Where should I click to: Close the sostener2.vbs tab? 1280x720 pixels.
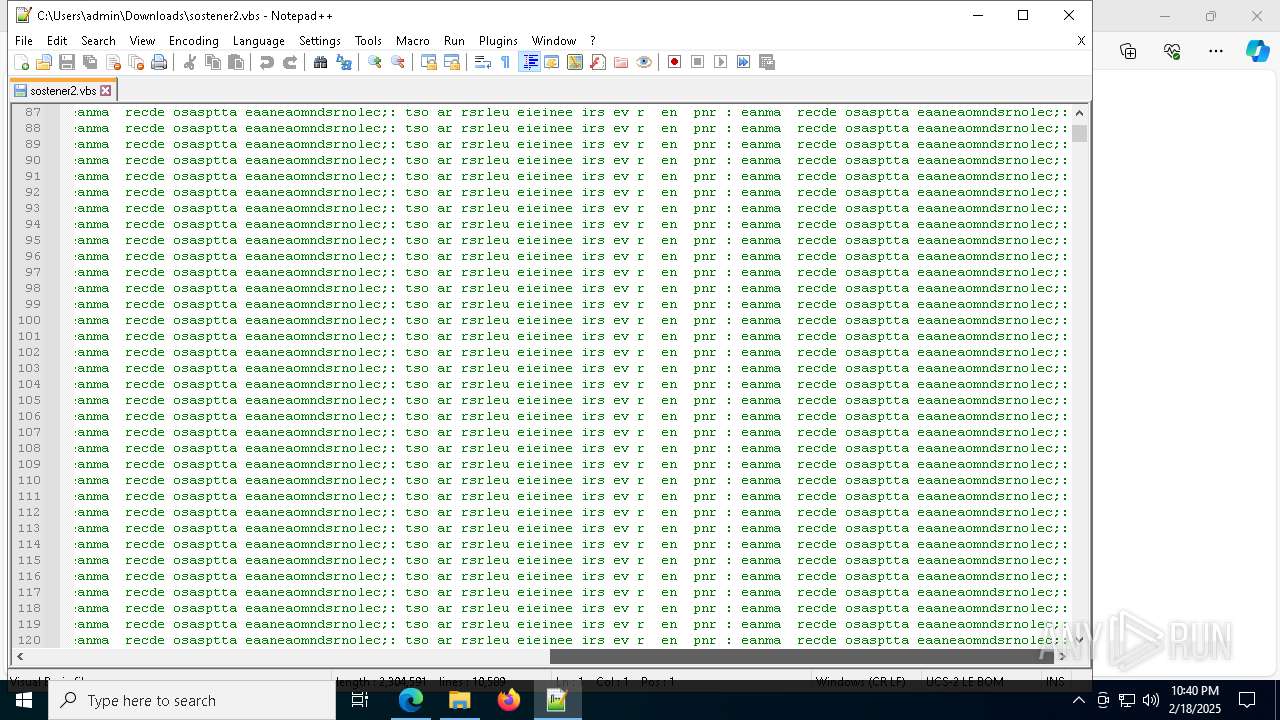point(106,90)
